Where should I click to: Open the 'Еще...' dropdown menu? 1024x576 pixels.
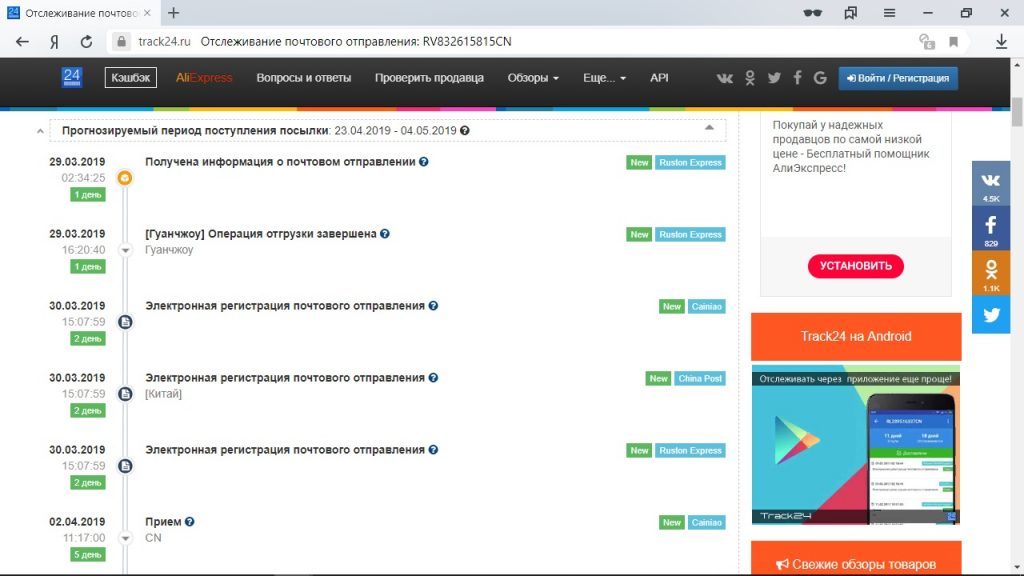pyautogui.click(x=604, y=78)
